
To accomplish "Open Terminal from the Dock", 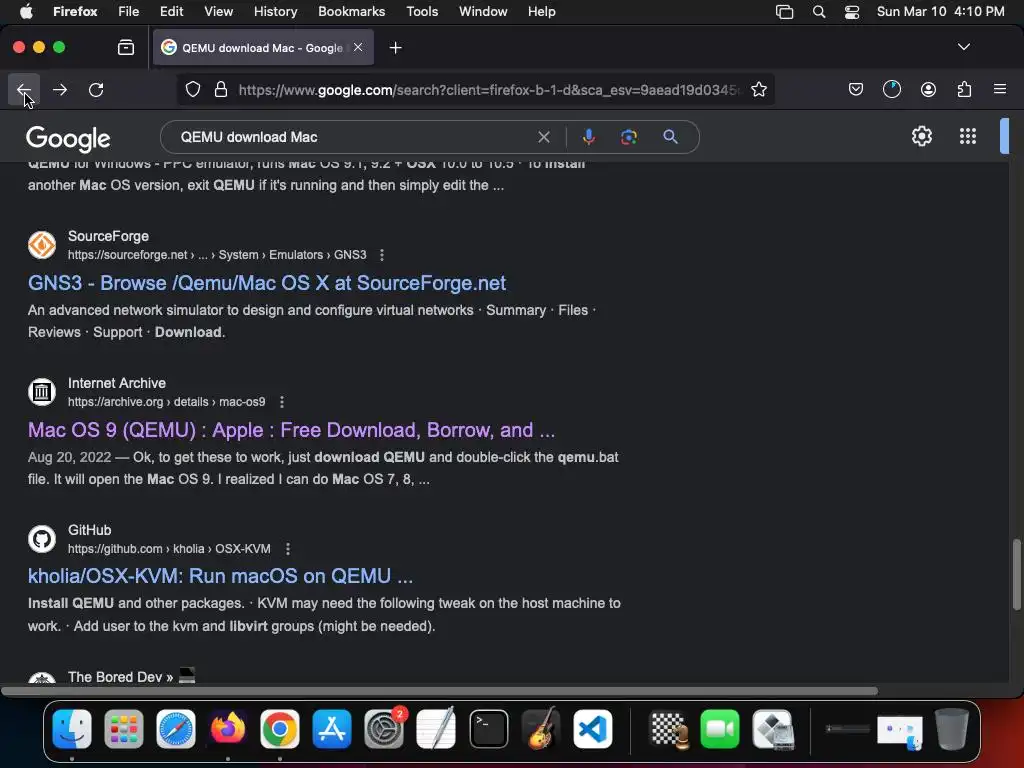I will tap(488, 728).
